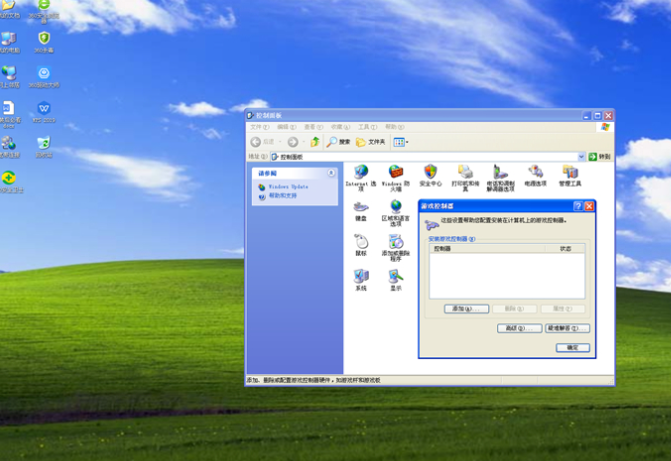Close the Game Controllers dialog

coord(589,206)
